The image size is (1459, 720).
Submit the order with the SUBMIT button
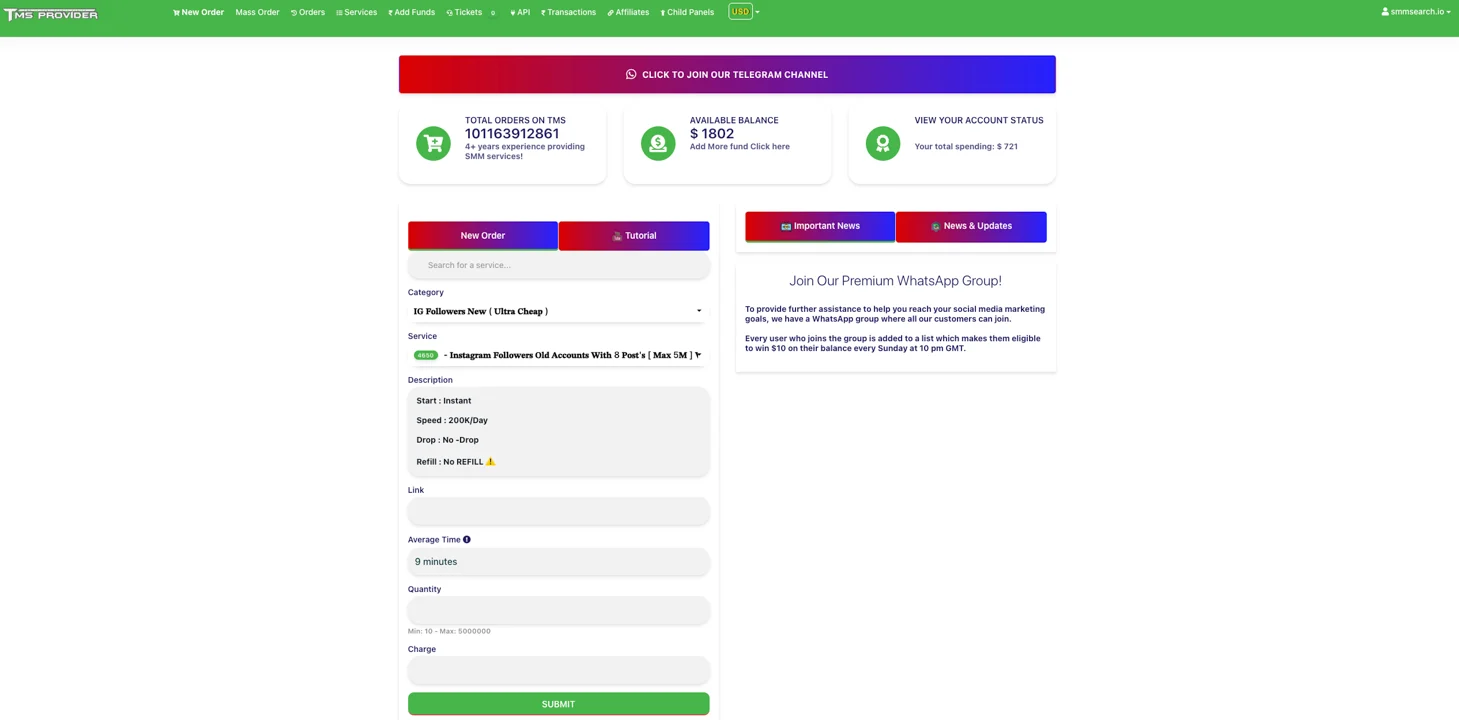click(x=558, y=704)
